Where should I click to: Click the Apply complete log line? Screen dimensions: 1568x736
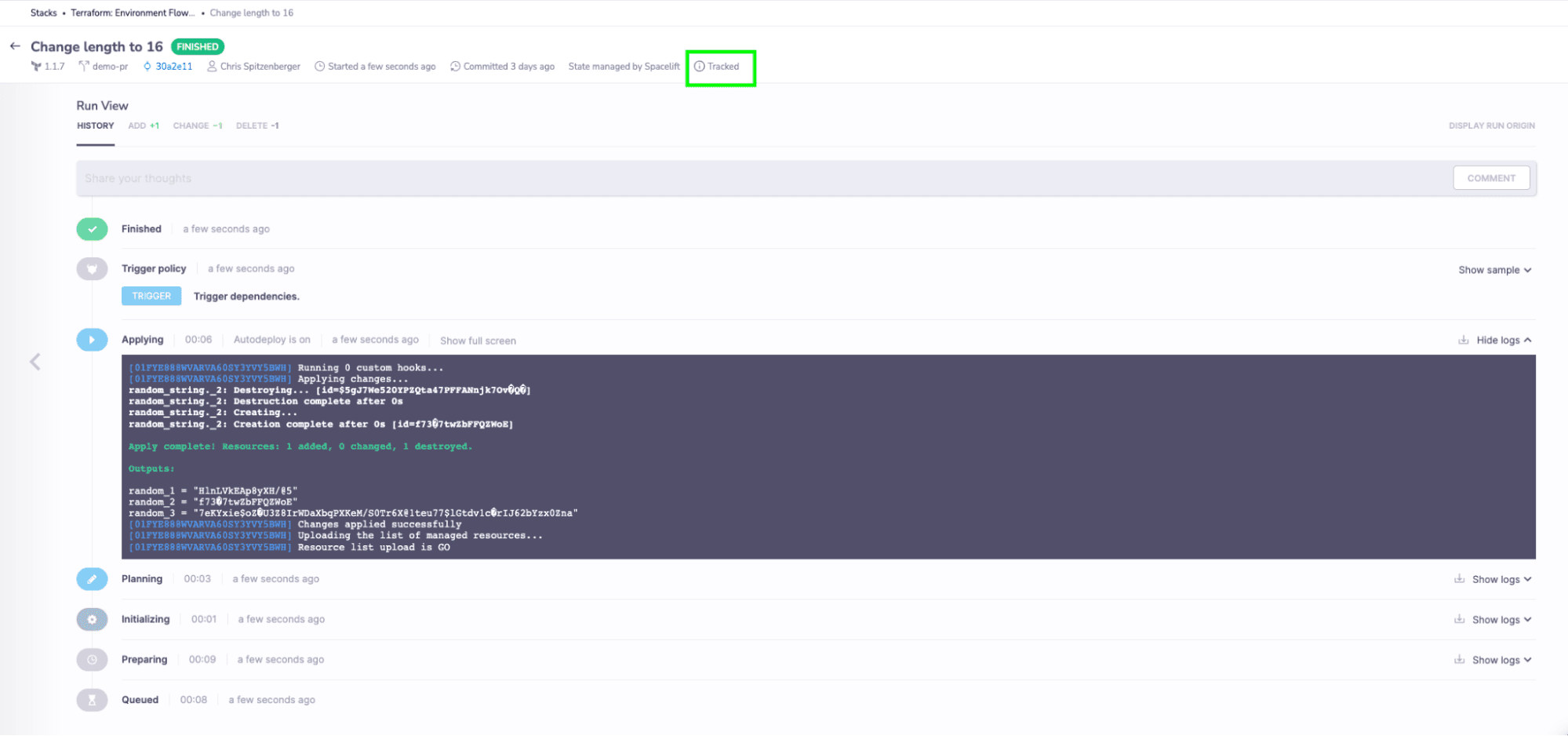point(300,446)
